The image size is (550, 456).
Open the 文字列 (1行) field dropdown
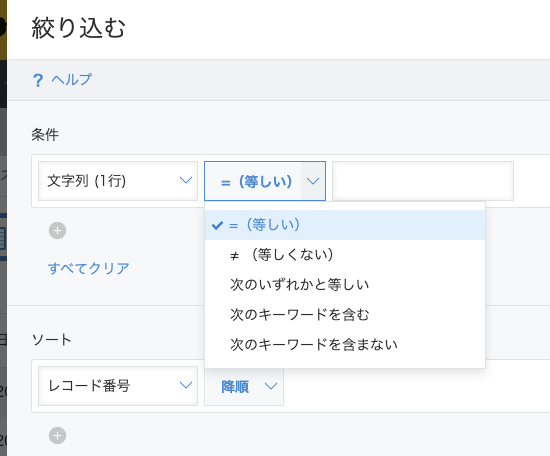point(118,181)
